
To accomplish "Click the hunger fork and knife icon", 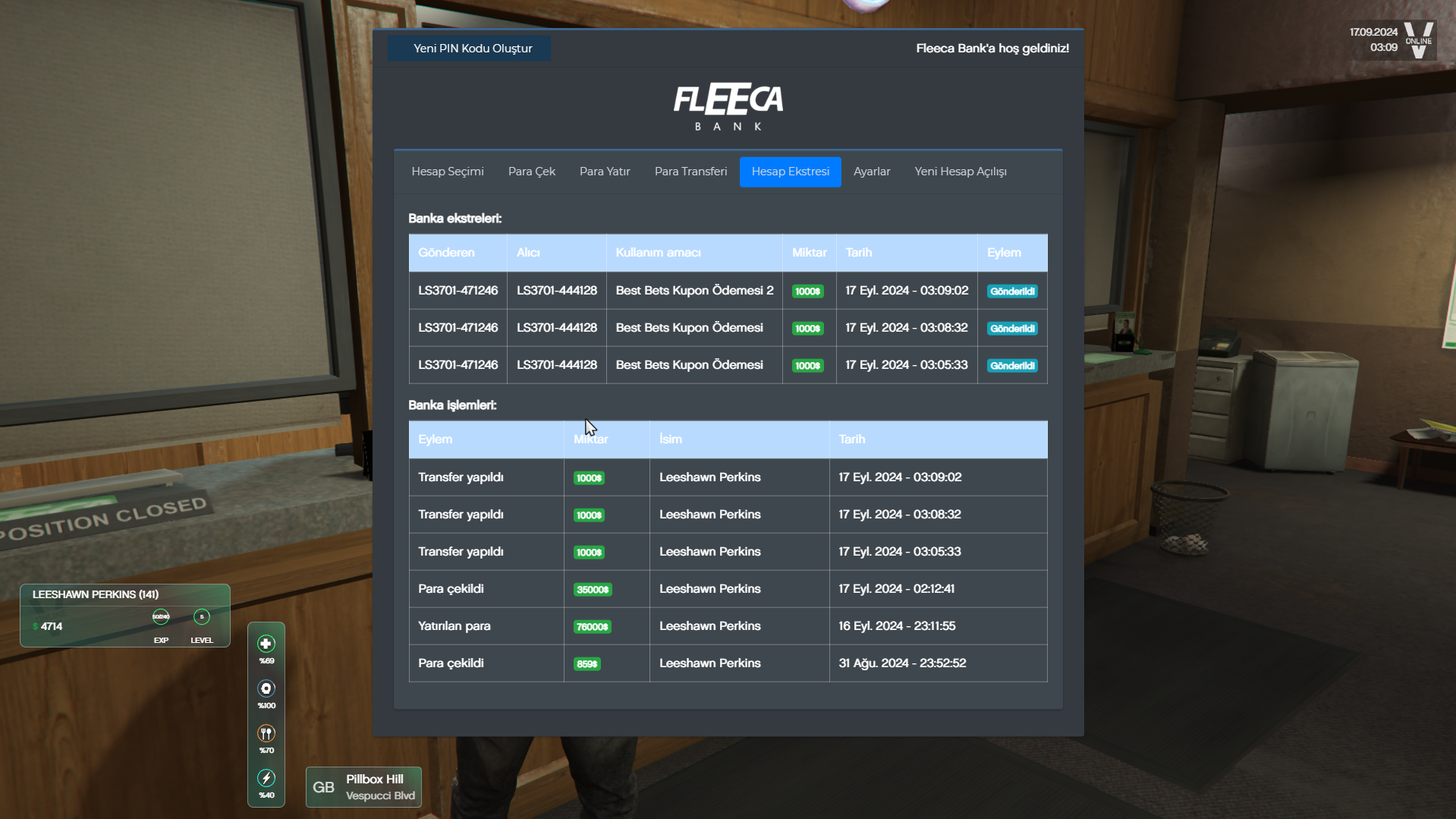I will pos(266,733).
